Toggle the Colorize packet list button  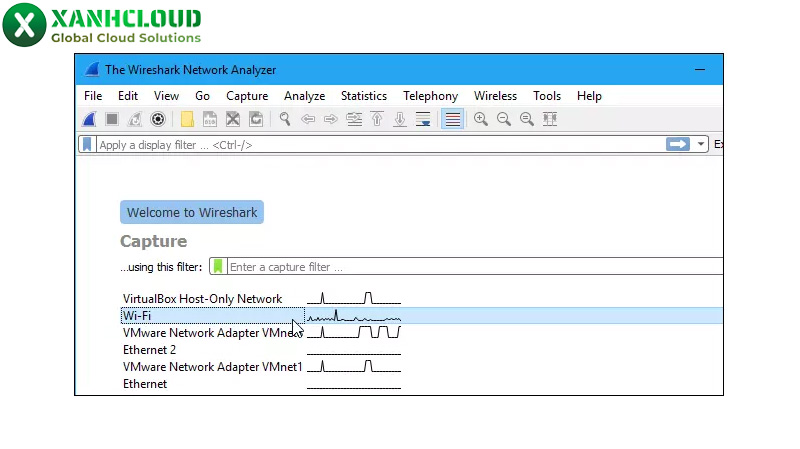tap(453, 119)
